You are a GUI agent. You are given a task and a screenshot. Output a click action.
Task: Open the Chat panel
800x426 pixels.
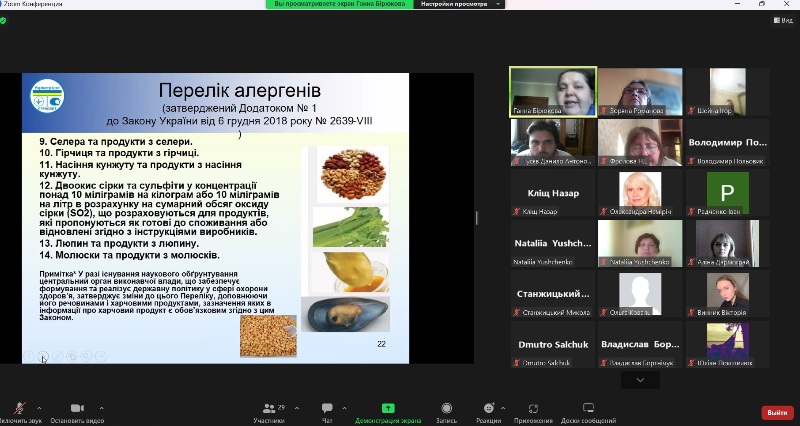327,408
